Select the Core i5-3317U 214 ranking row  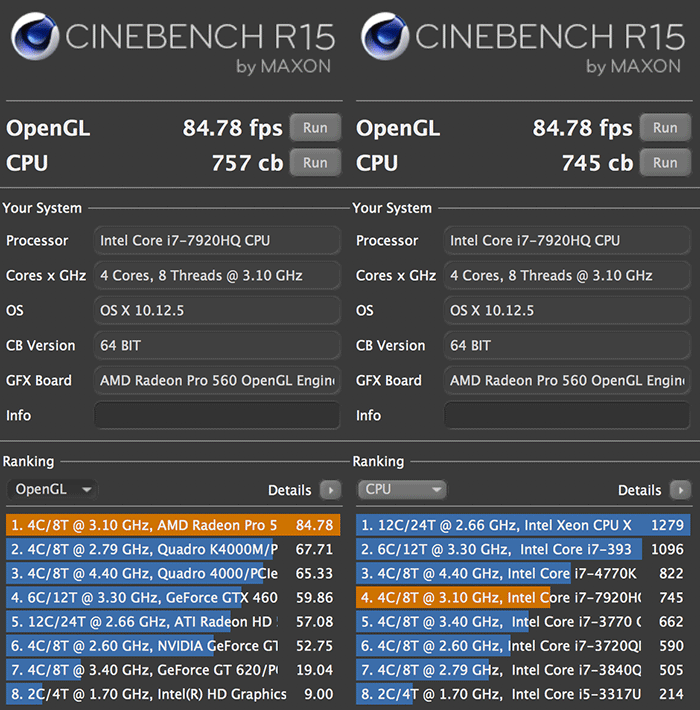point(523,694)
